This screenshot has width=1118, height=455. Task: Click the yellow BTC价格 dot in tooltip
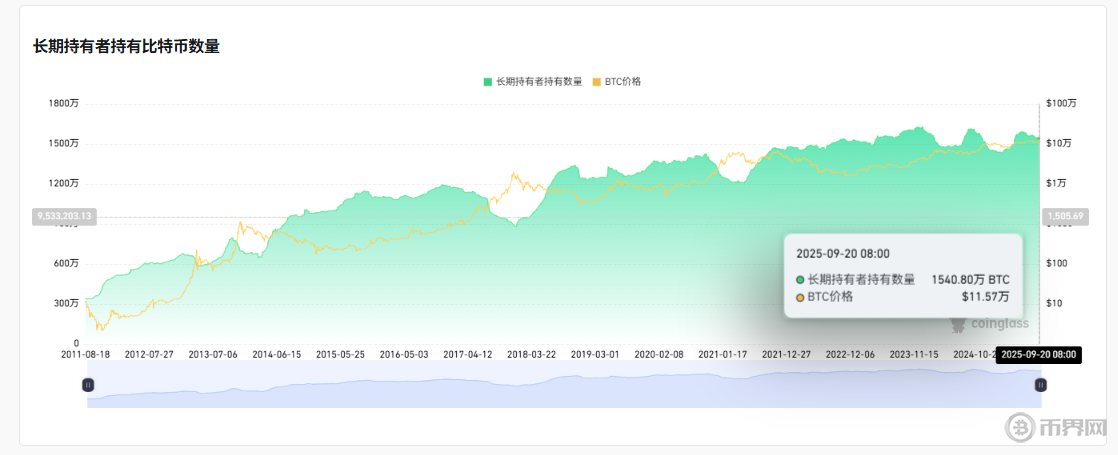(x=800, y=297)
